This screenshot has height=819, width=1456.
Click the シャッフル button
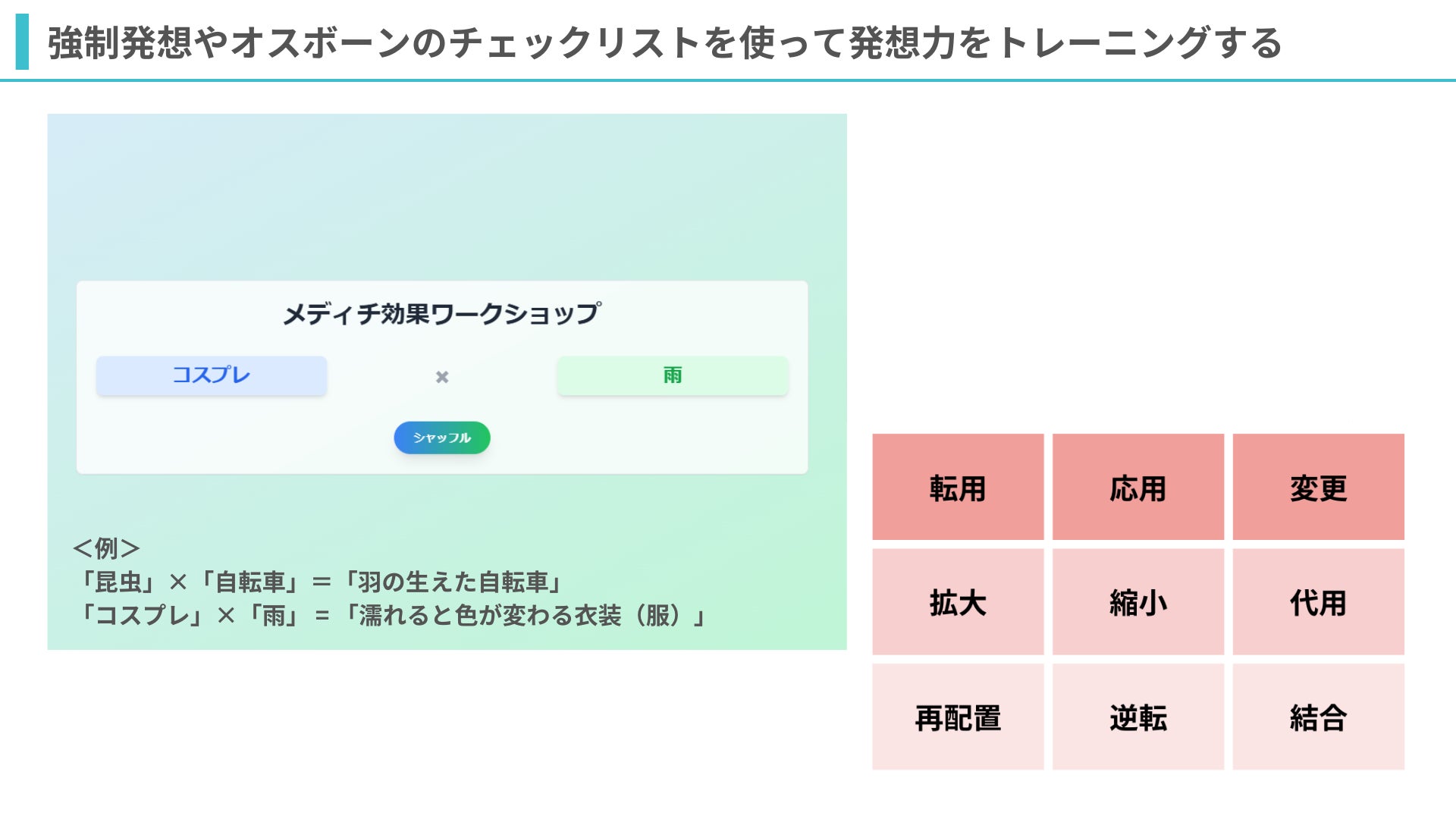point(442,438)
